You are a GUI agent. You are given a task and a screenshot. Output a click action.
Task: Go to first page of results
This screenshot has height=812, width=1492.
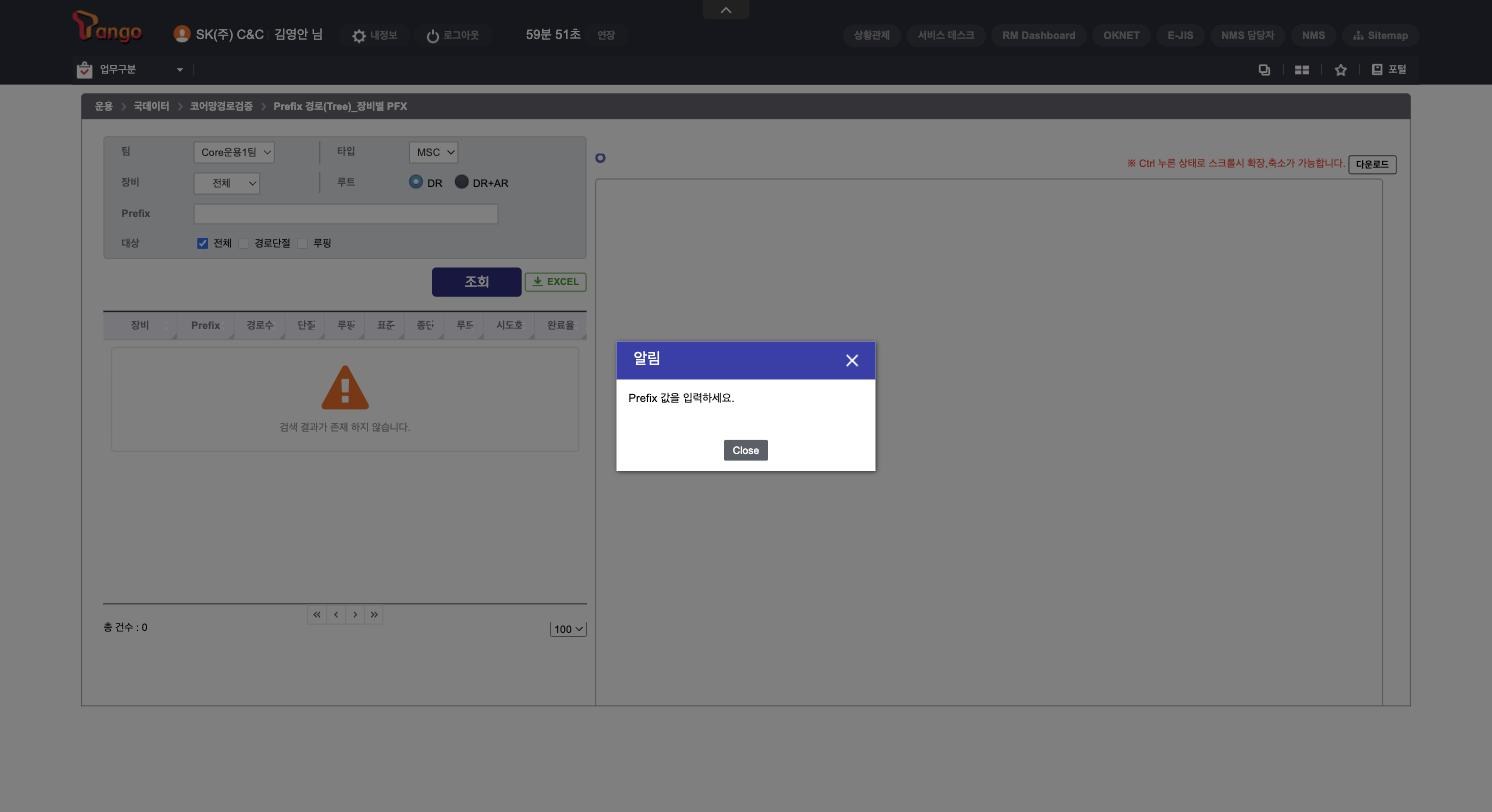point(317,615)
